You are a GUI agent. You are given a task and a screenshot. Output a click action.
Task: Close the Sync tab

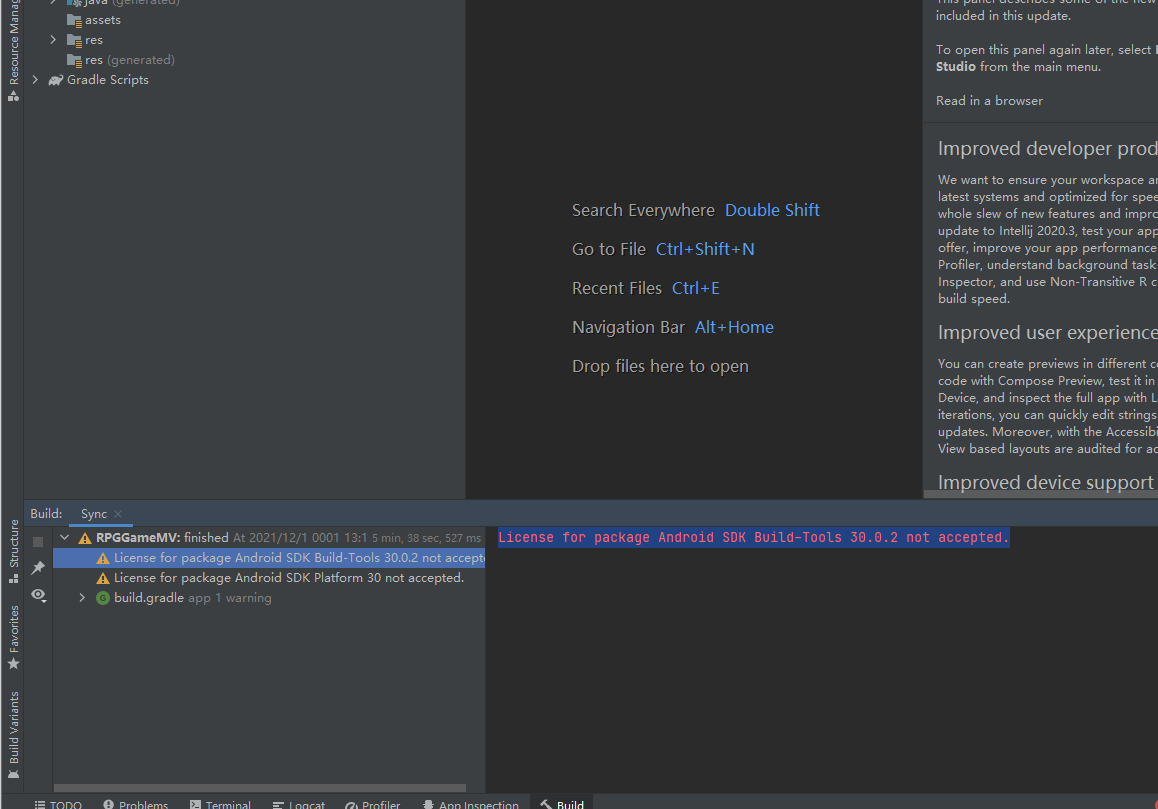point(118,513)
